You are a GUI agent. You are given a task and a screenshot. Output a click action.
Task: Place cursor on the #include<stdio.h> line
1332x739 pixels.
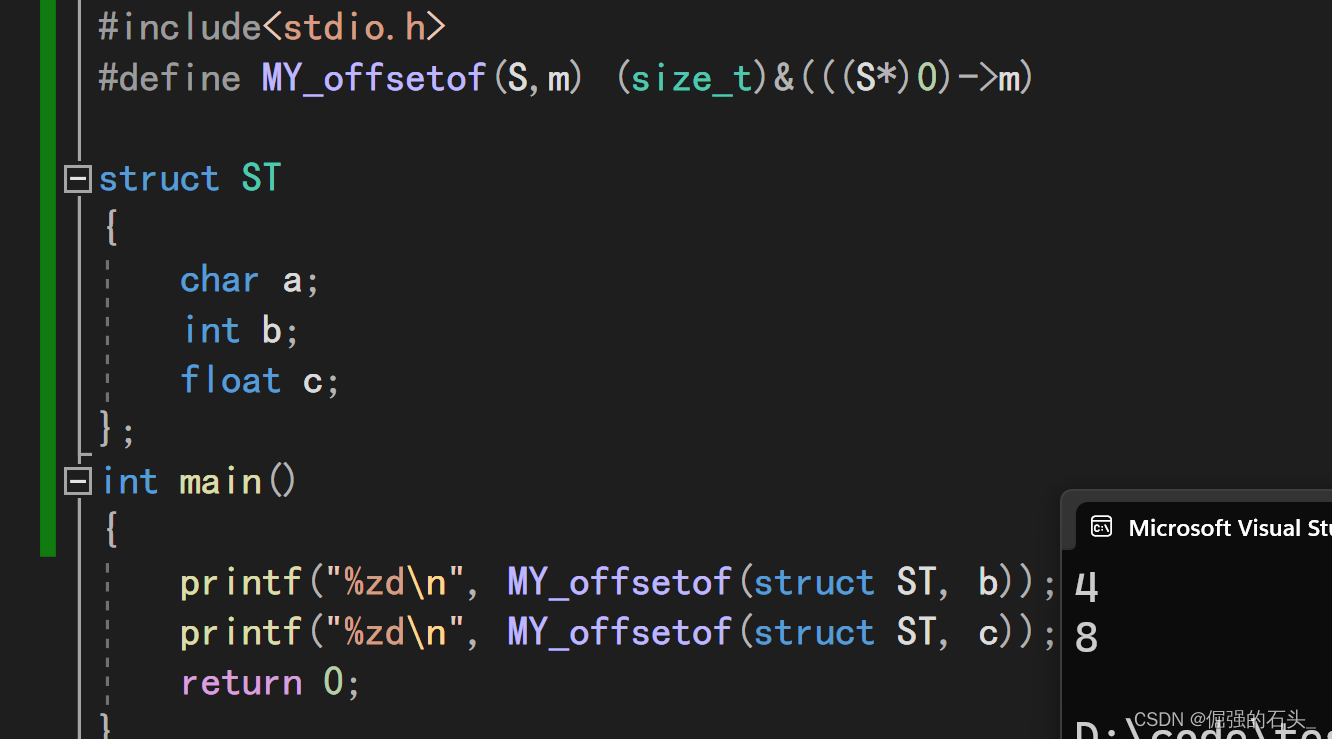(x=271, y=27)
